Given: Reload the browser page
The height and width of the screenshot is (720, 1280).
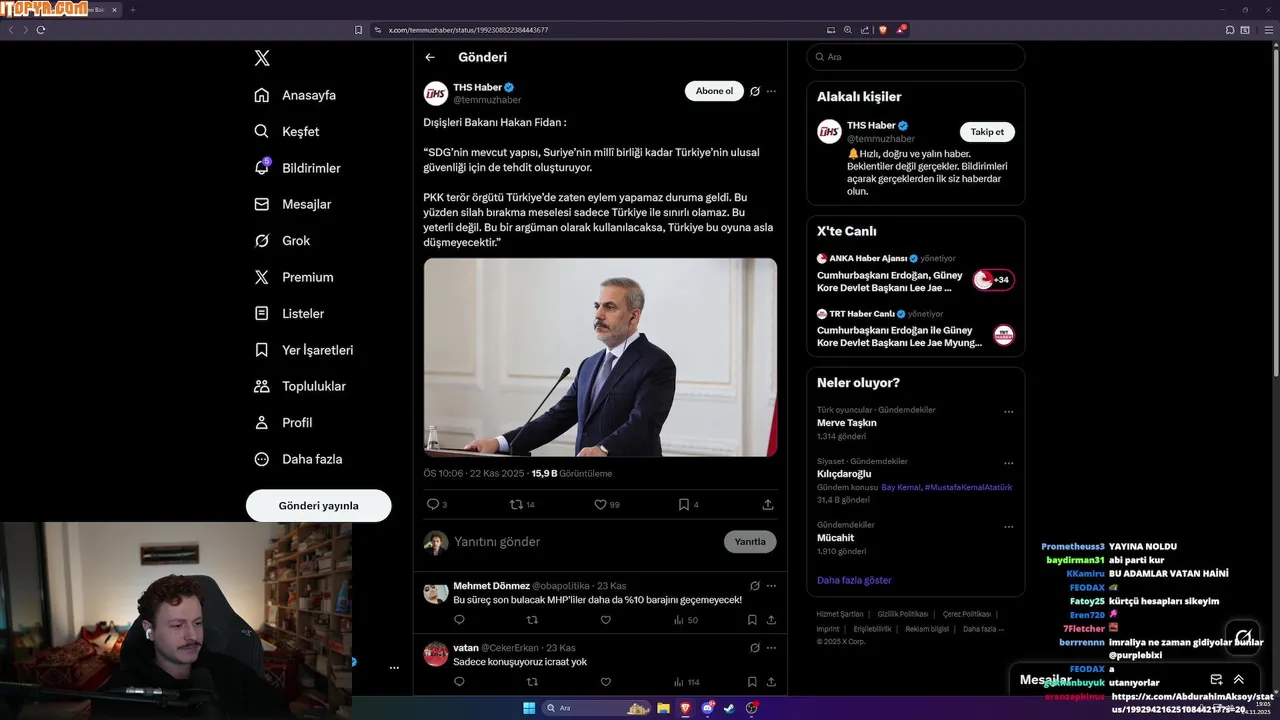Looking at the screenshot, I should tap(41, 30).
